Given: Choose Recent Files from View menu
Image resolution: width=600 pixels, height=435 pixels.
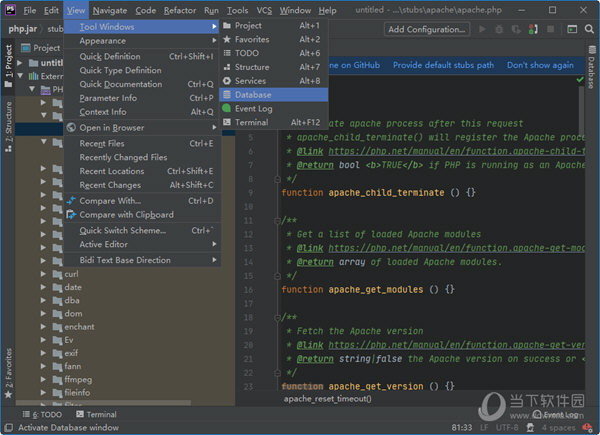Looking at the screenshot, I should 142,143.
